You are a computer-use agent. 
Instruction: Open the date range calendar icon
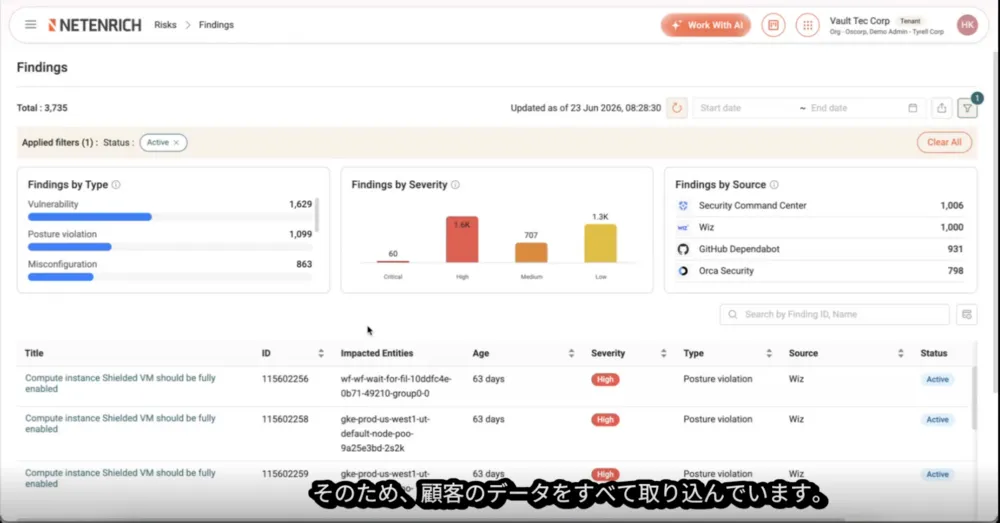913,108
